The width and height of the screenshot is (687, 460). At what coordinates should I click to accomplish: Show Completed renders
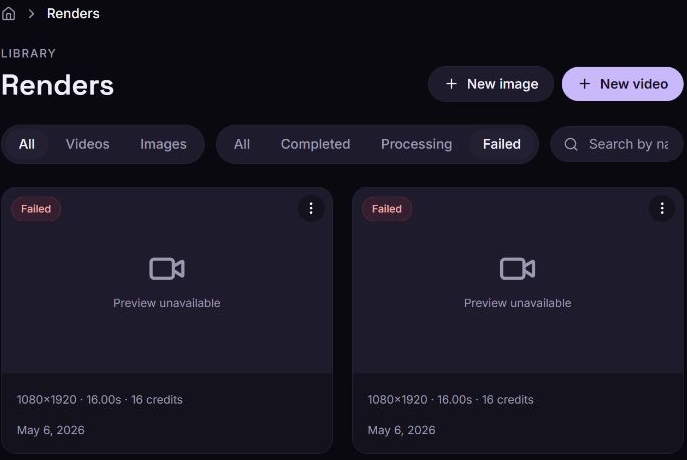315,144
